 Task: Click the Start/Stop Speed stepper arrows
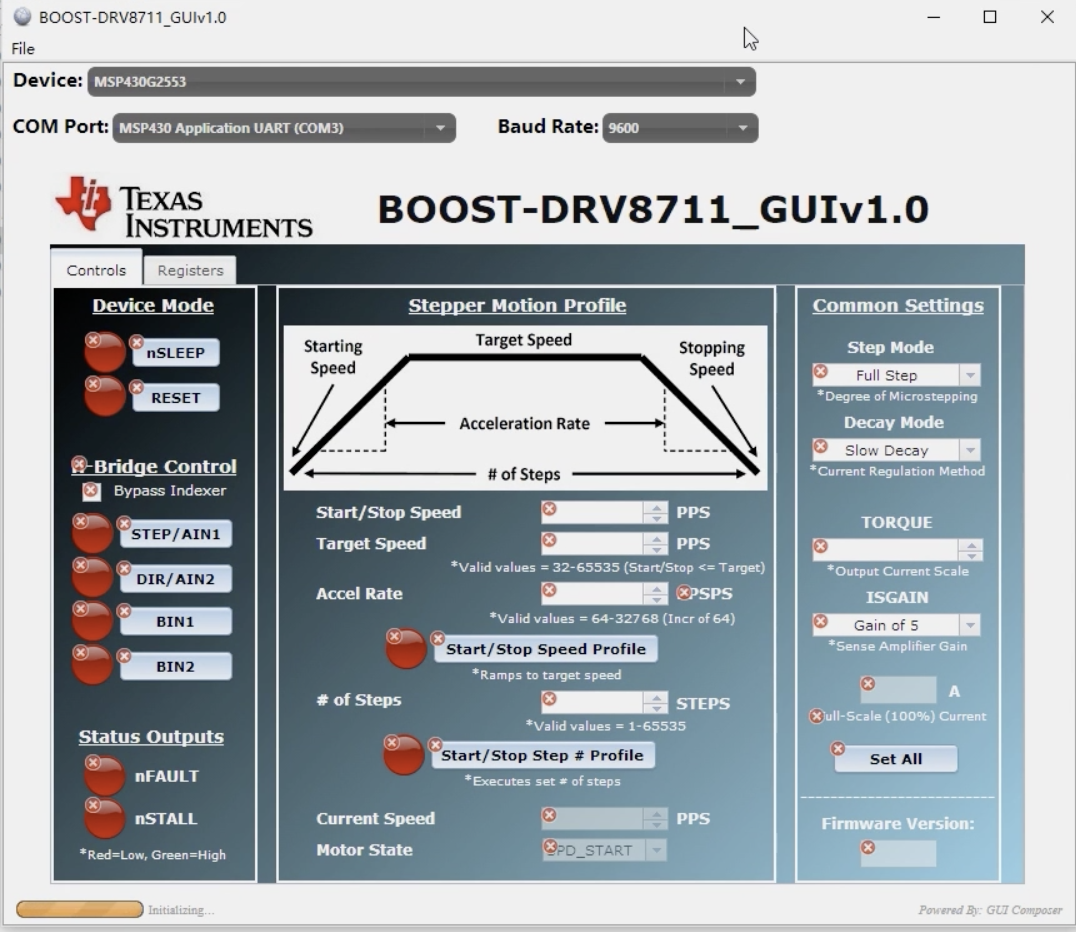click(x=656, y=512)
